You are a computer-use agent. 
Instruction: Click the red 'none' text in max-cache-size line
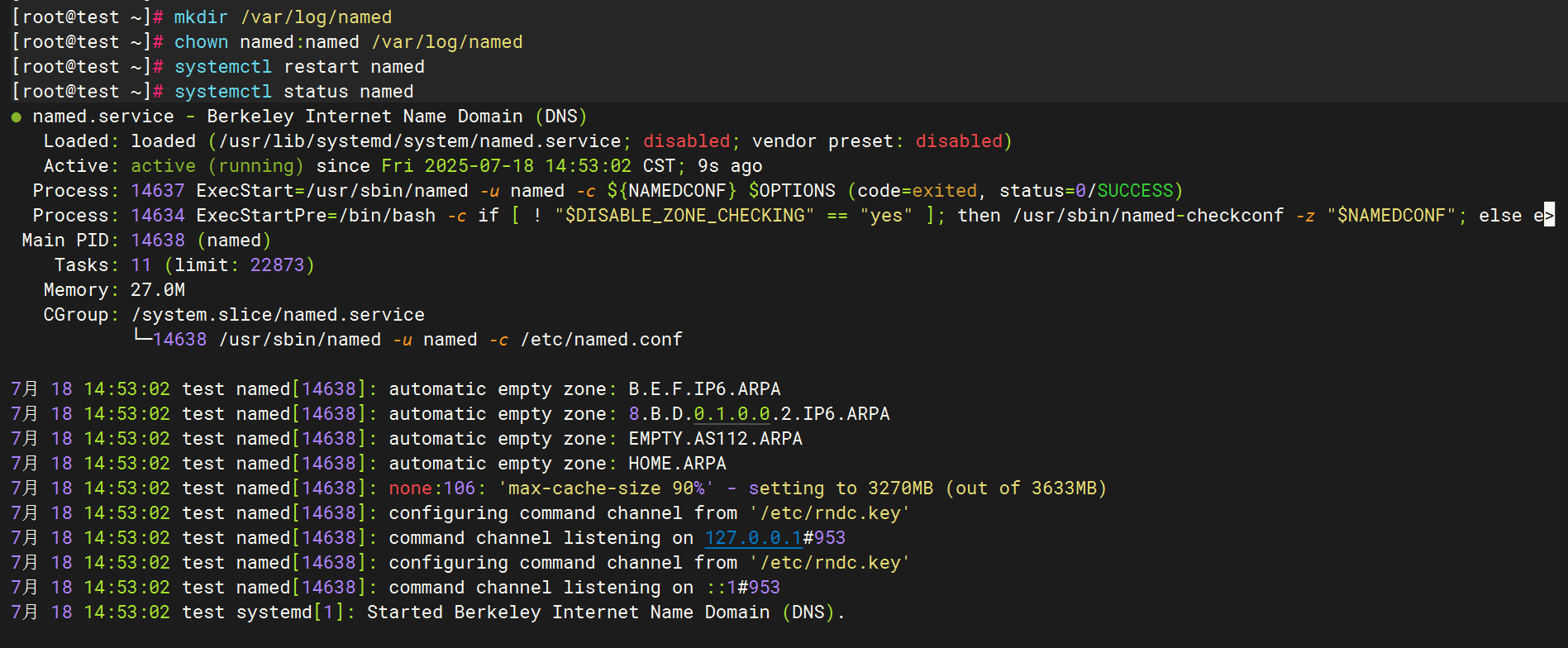pos(410,488)
